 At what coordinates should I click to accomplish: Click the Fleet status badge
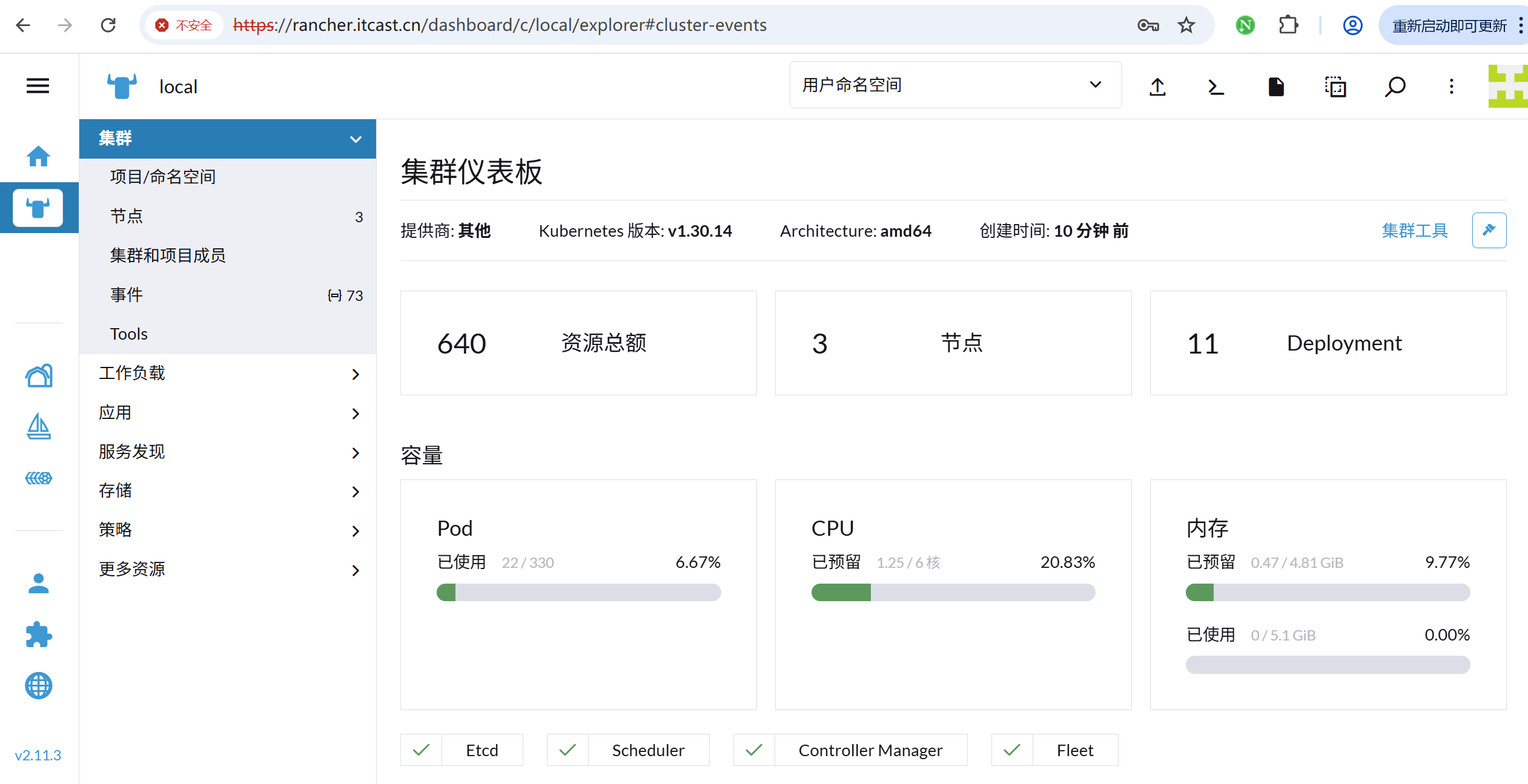1054,750
